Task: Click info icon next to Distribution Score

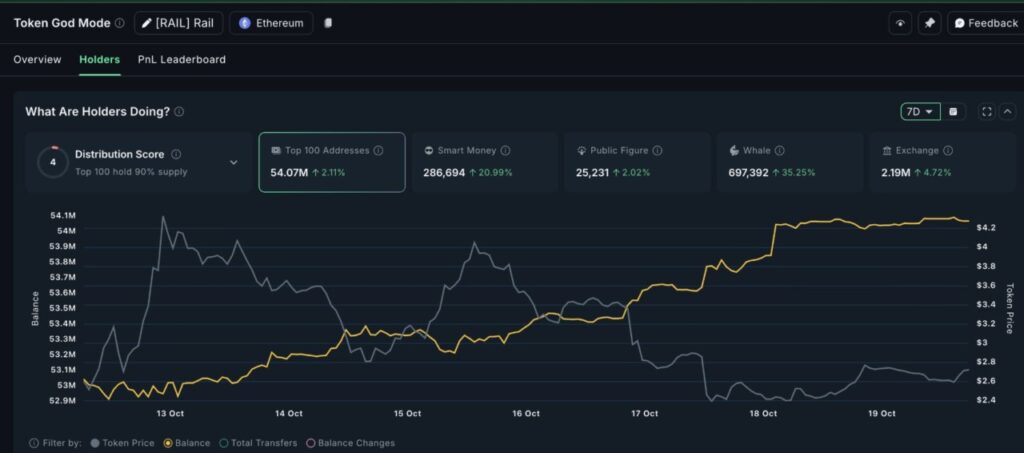Action: point(176,154)
